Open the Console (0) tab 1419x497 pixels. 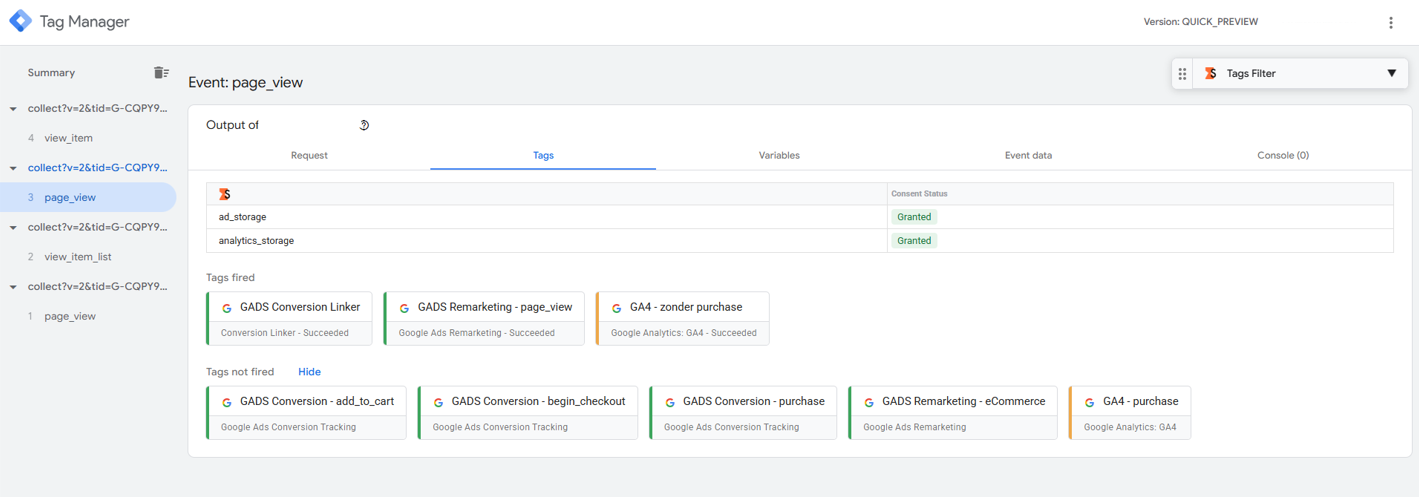point(1282,156)
